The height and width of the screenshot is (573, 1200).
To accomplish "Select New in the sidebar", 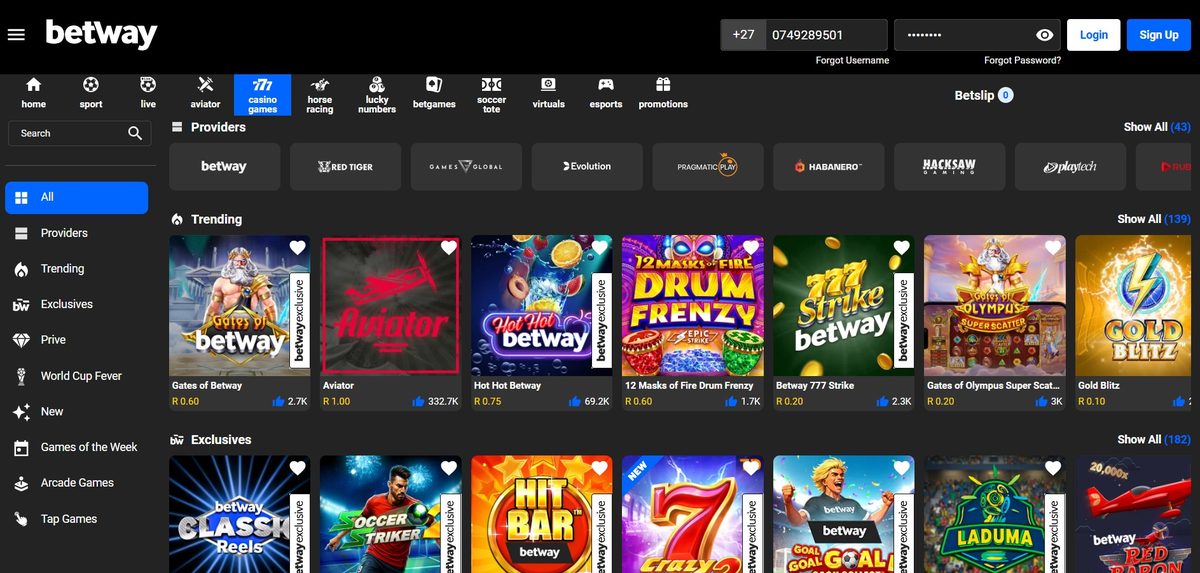I will tap(76, 412).
